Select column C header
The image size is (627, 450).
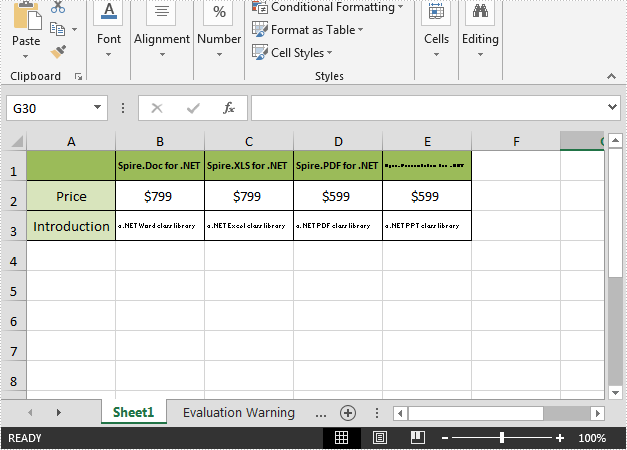(x=249, y=142)
